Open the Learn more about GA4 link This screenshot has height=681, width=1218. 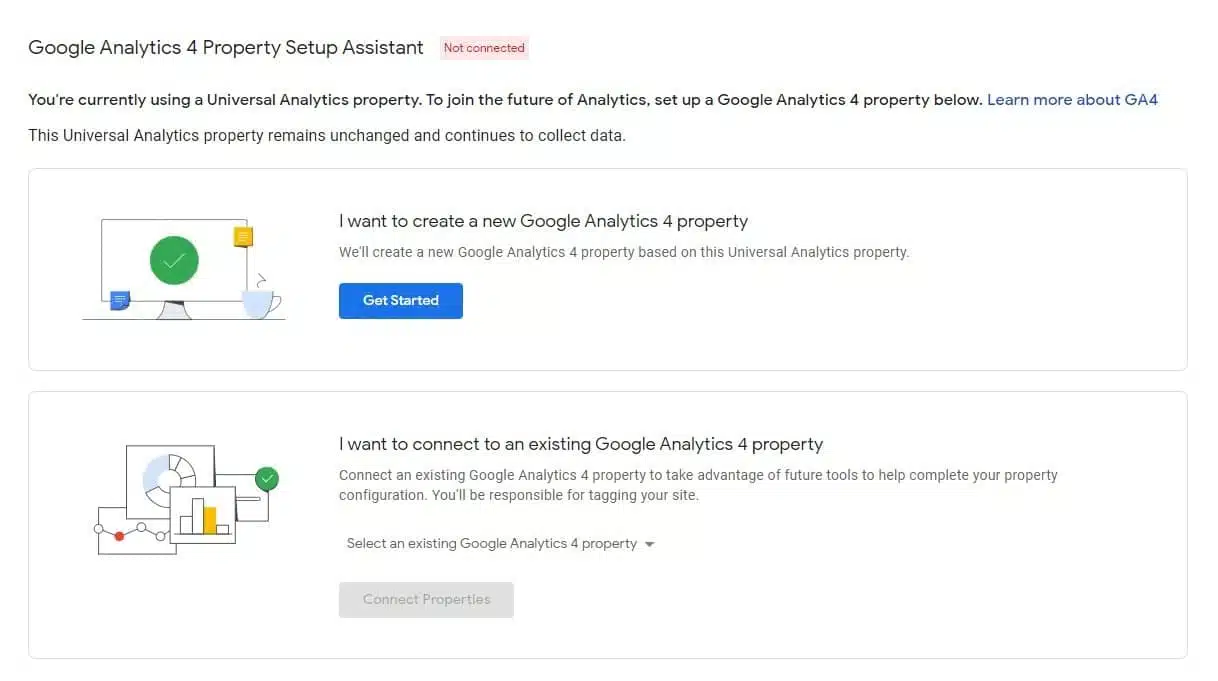pyautogui.click(x=1072, y=100)
